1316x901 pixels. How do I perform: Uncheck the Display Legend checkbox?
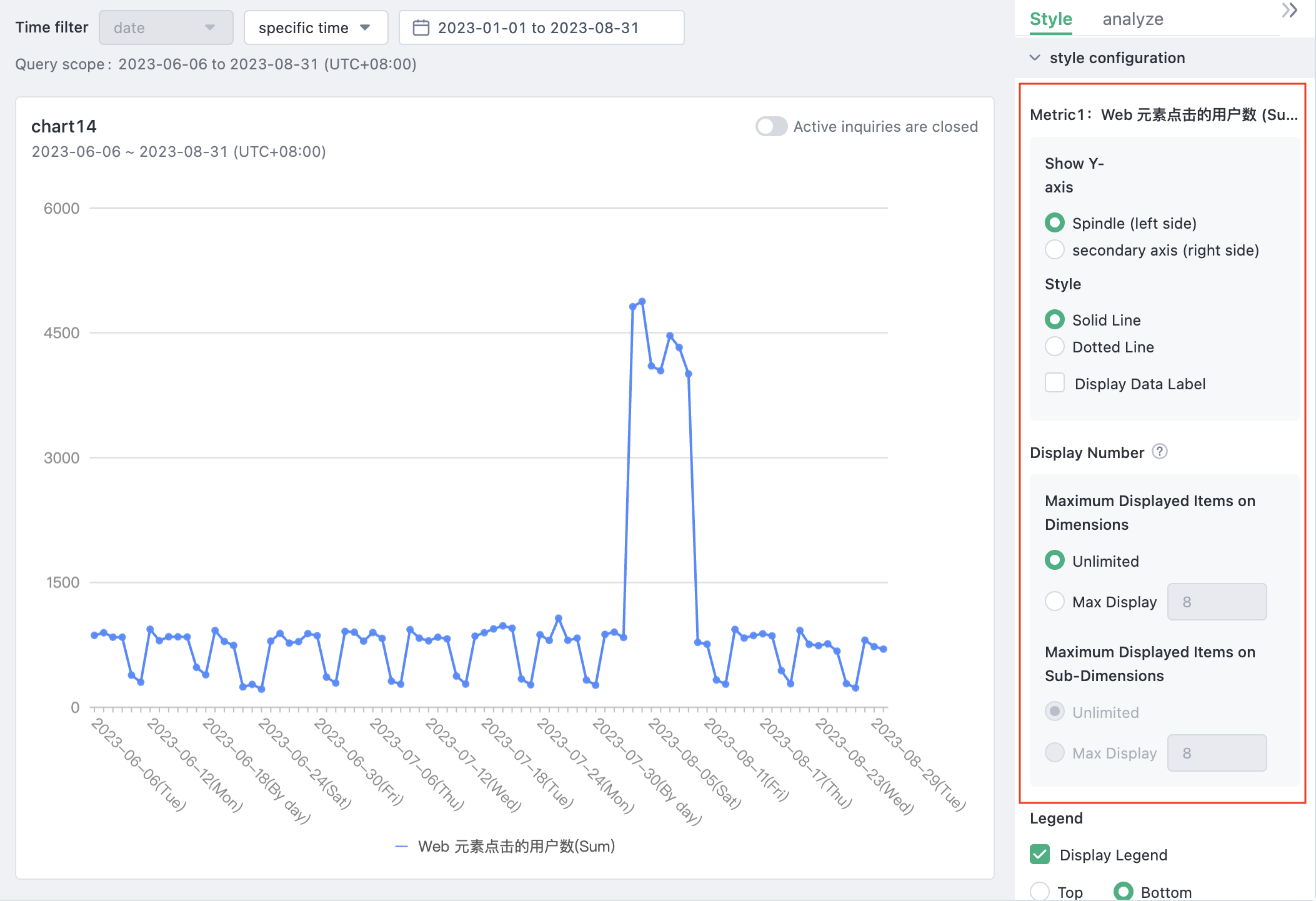click(x=1039, y=854)
